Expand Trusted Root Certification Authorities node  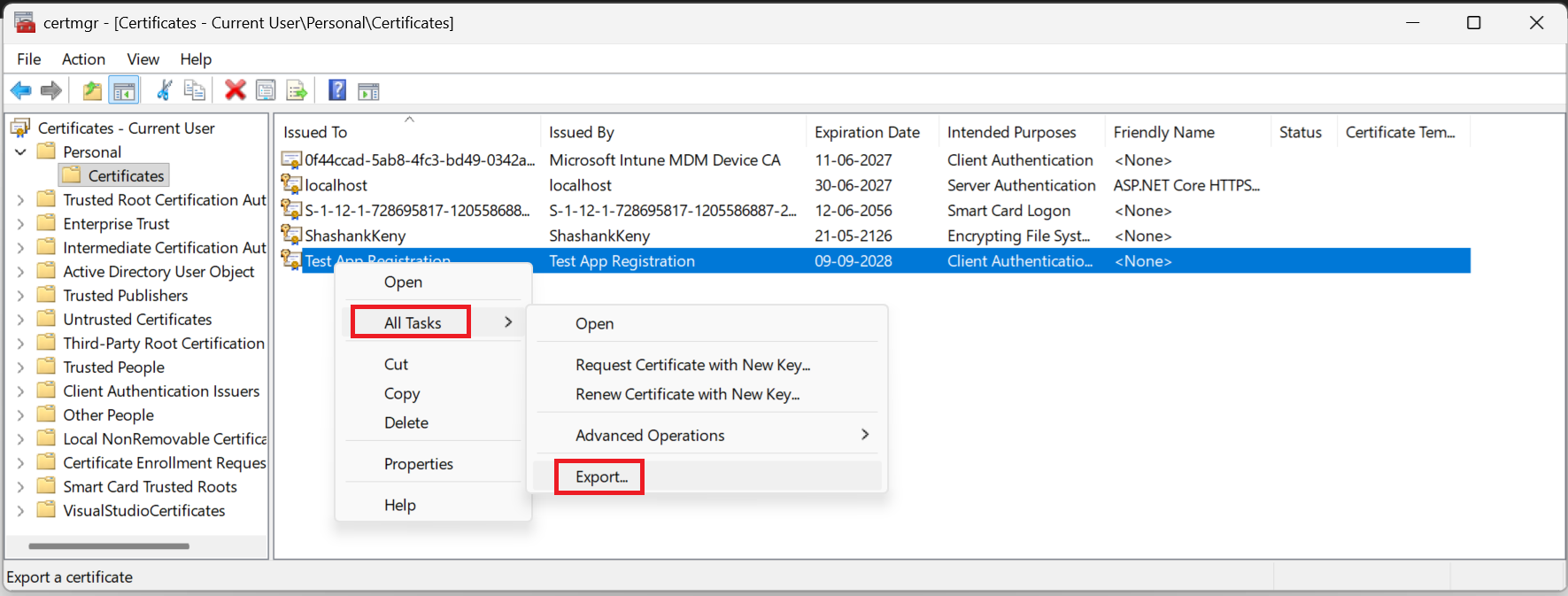tap(20, 200)
